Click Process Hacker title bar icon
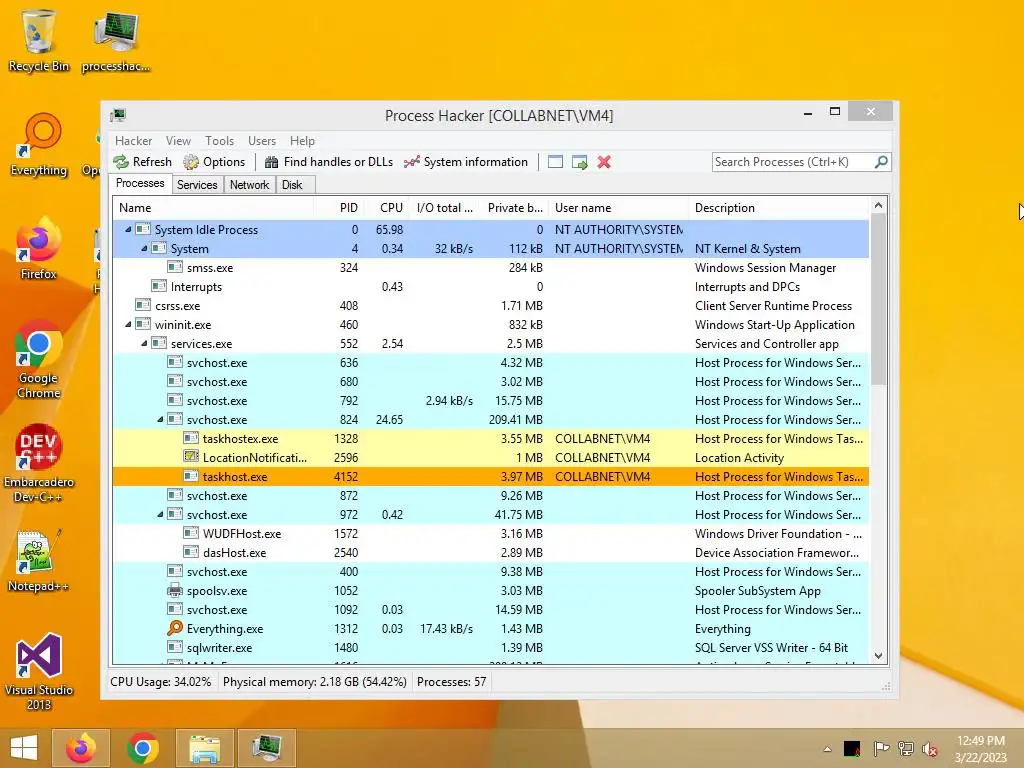The width and height of the screenshot is (1024, 768). pyautogui.click(x=119, y=115)
